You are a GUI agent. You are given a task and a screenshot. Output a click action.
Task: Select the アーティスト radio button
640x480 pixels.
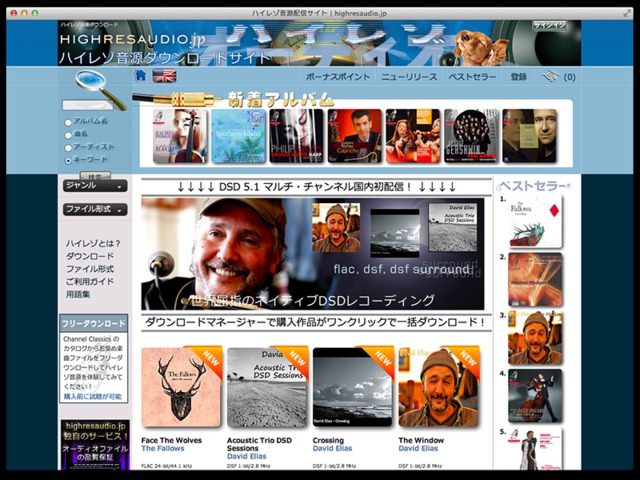coord(68,148)
